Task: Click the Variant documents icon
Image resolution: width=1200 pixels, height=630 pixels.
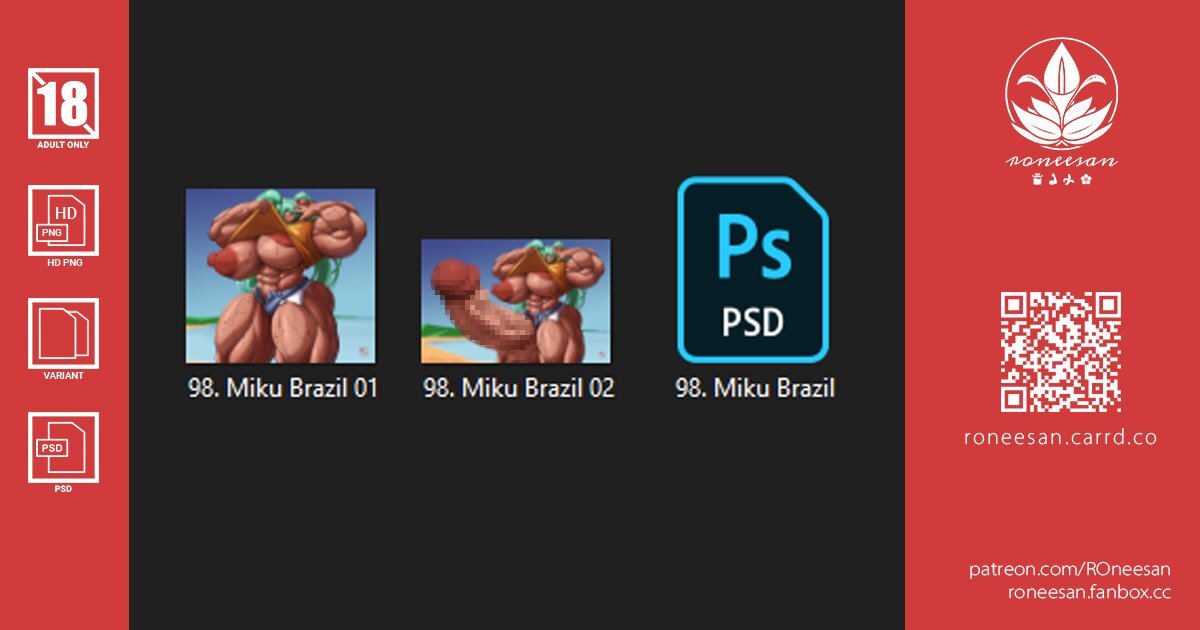Action: coord(63,334)
